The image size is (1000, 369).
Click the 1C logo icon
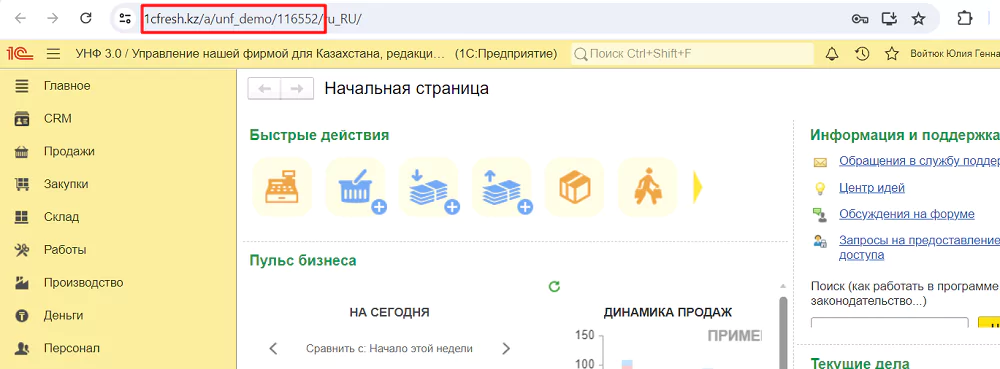tap(20, 54)
